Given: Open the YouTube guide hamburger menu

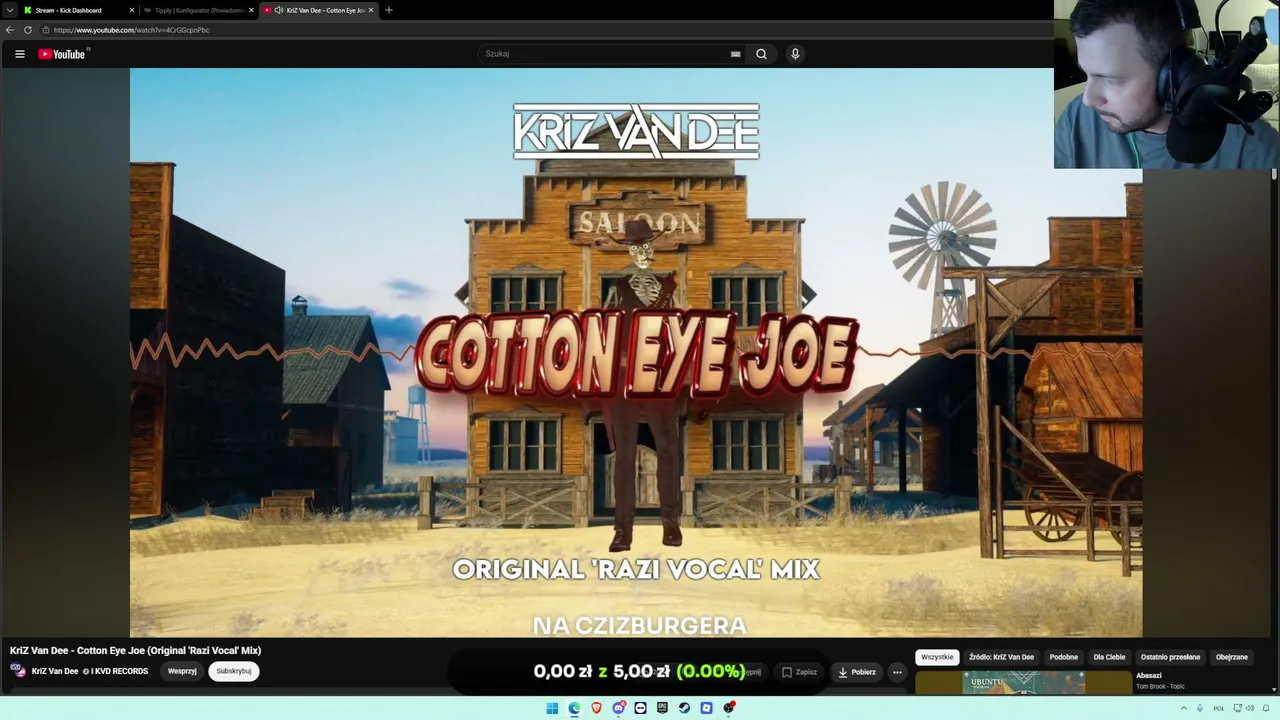Looking at the screenshot, I should click(20, 54).
